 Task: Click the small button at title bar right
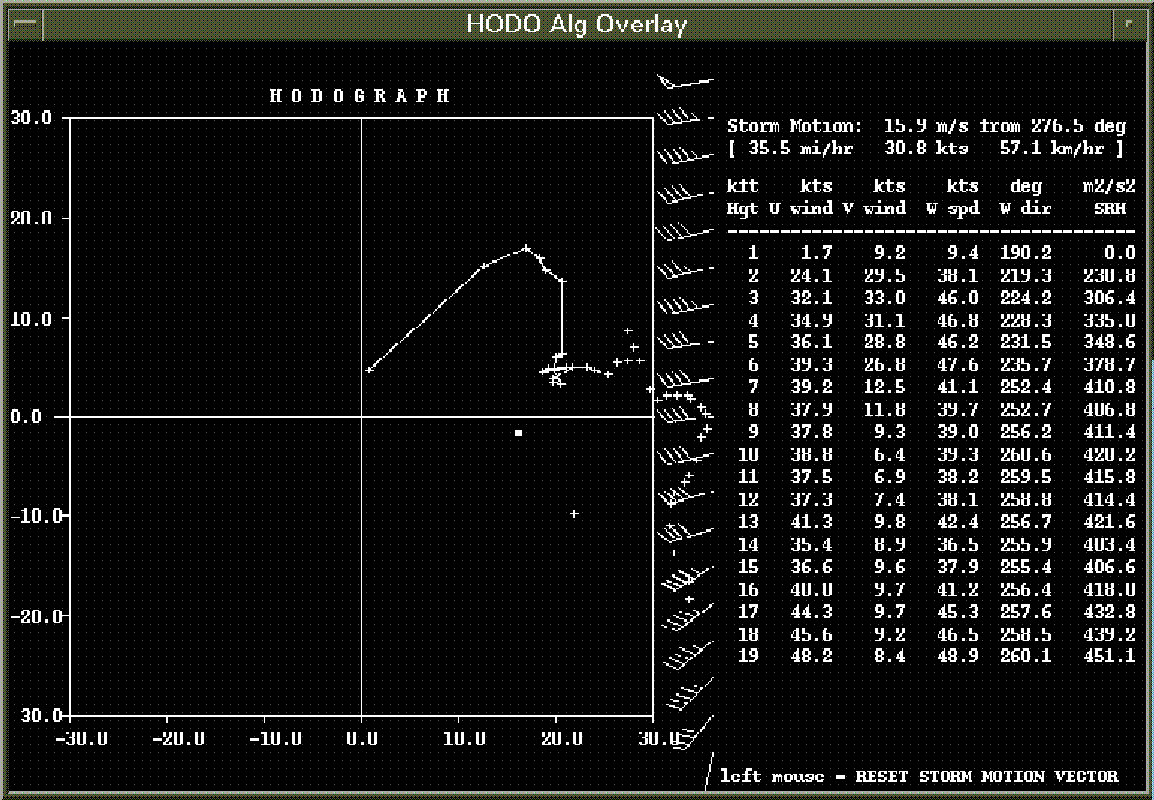click(1128, 24)
